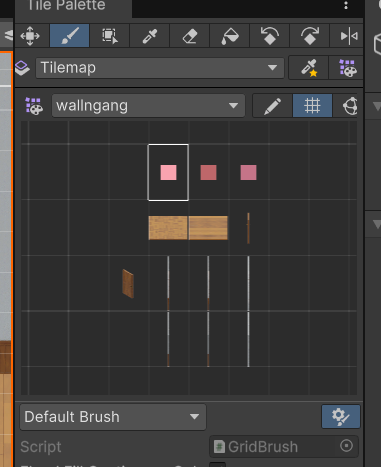Toggle the brush settings gear button
The image size is (381, 467).
coord(341,417)
